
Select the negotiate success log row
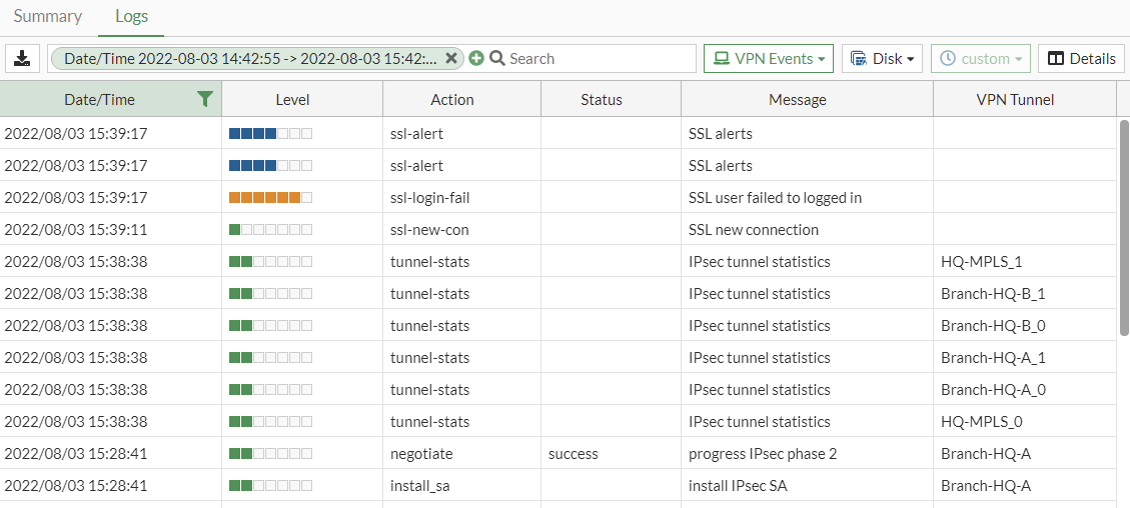coord(560,454)
